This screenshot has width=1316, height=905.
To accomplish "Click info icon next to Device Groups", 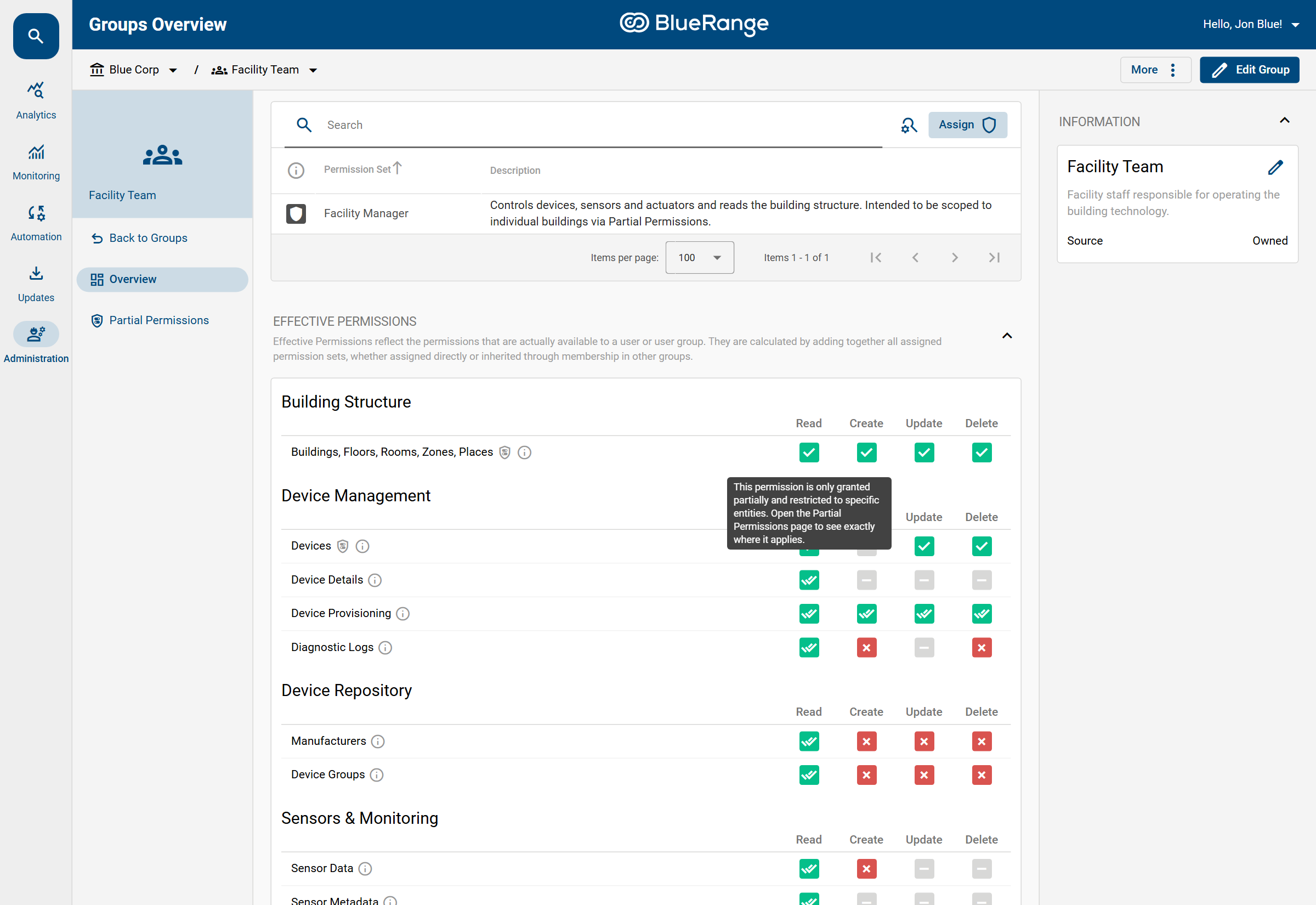I will 376,775.
